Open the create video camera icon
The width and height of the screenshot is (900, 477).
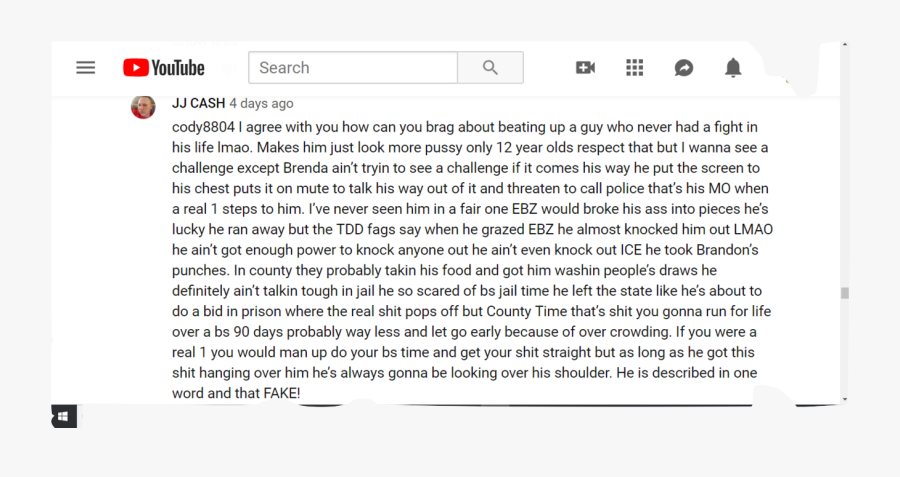(x=585, y=68)
